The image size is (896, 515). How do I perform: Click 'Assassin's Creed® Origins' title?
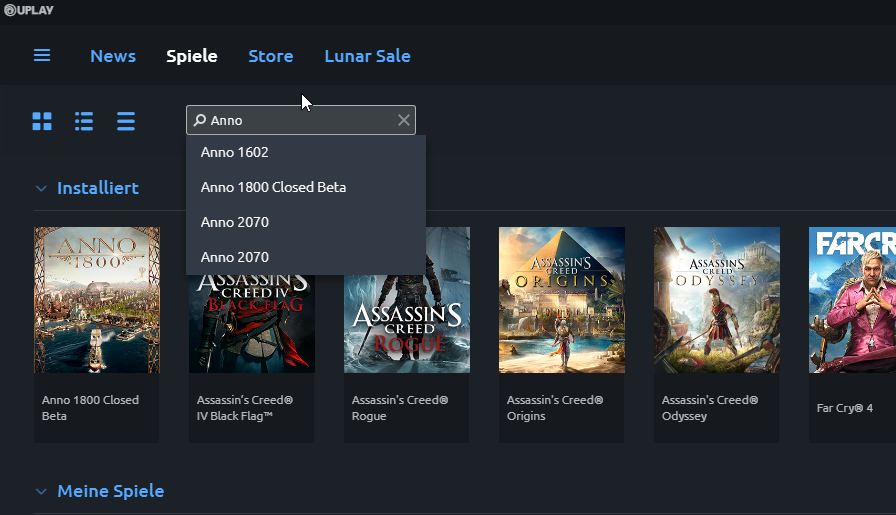click(x=555, y=408)
